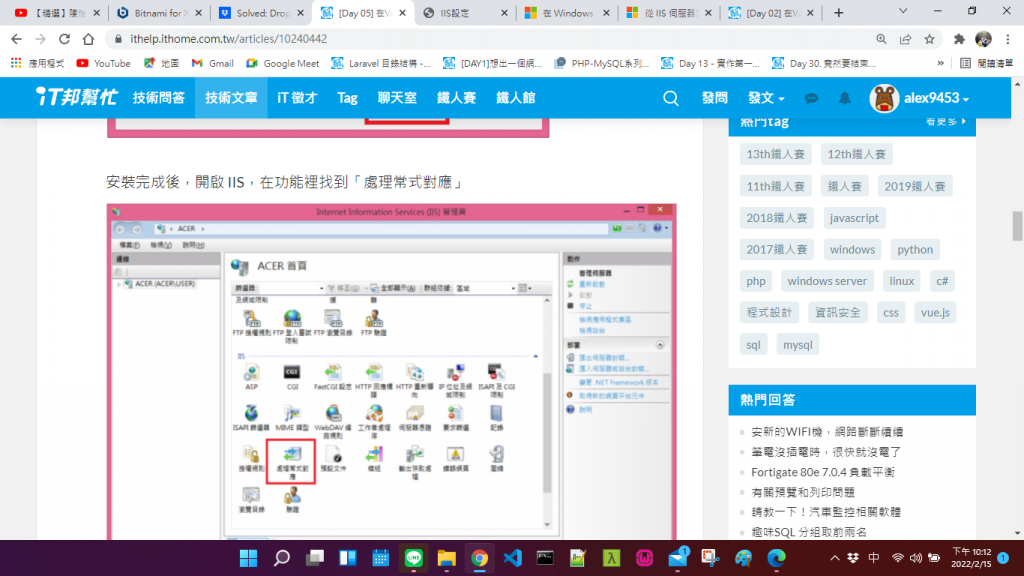Open the Mail app in the taskbar
Viewport: 1024px width, 576px height.
678,557
